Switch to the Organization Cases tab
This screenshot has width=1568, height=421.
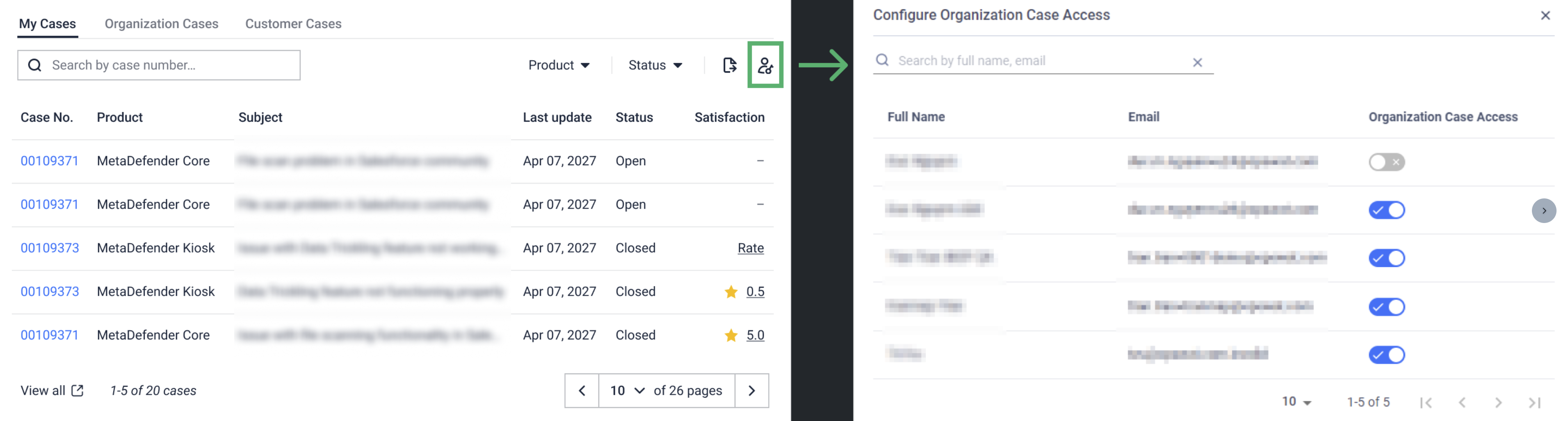coord(161,24)
